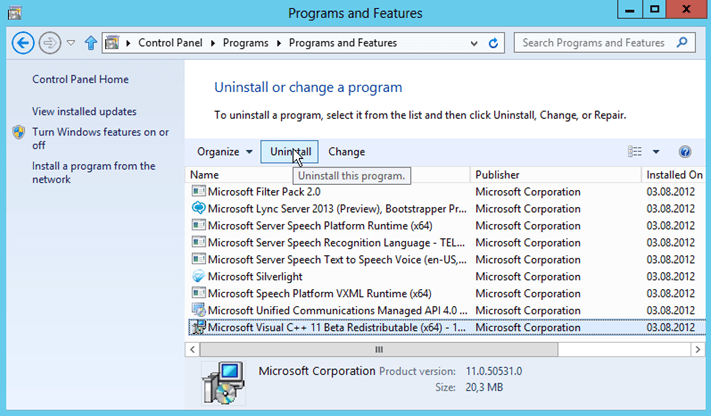Click the horizontal scrollbar right arrow
711x416 pixels.
click(697, 349)
